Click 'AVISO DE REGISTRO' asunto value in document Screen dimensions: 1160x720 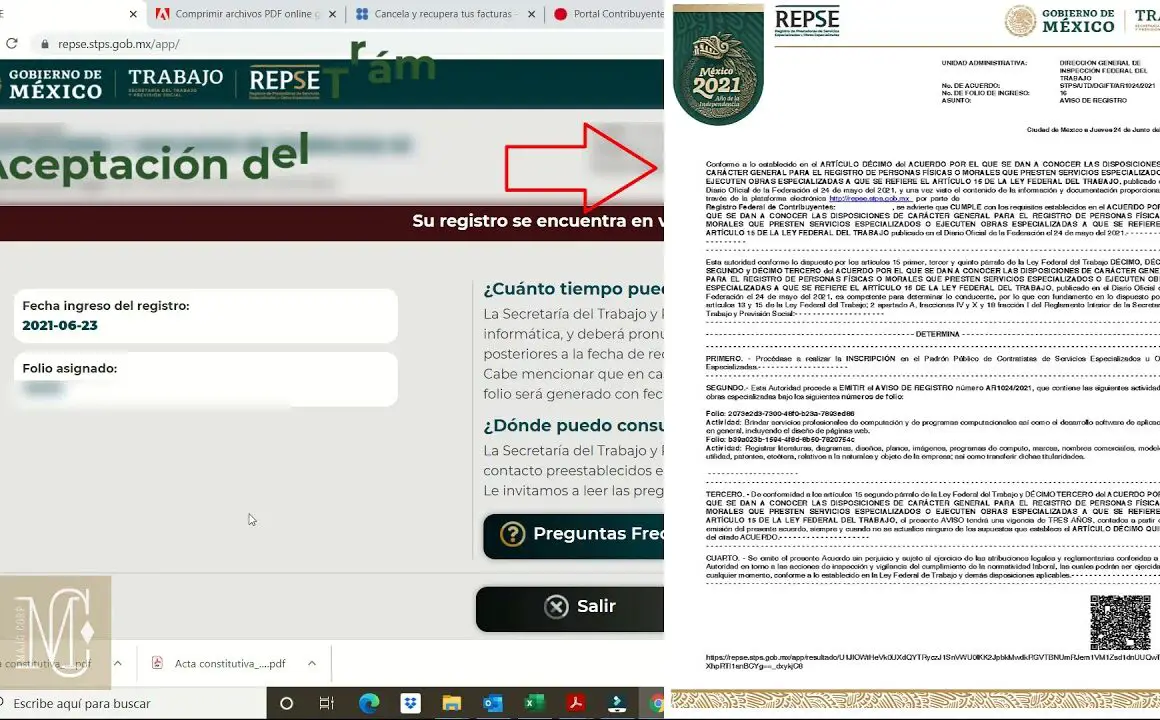point(1093,101)
